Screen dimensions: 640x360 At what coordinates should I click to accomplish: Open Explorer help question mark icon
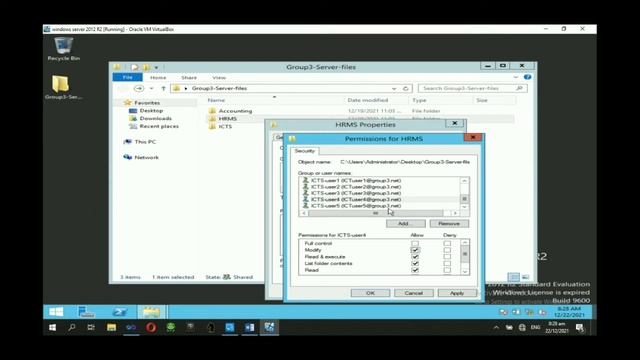(527, 77)
